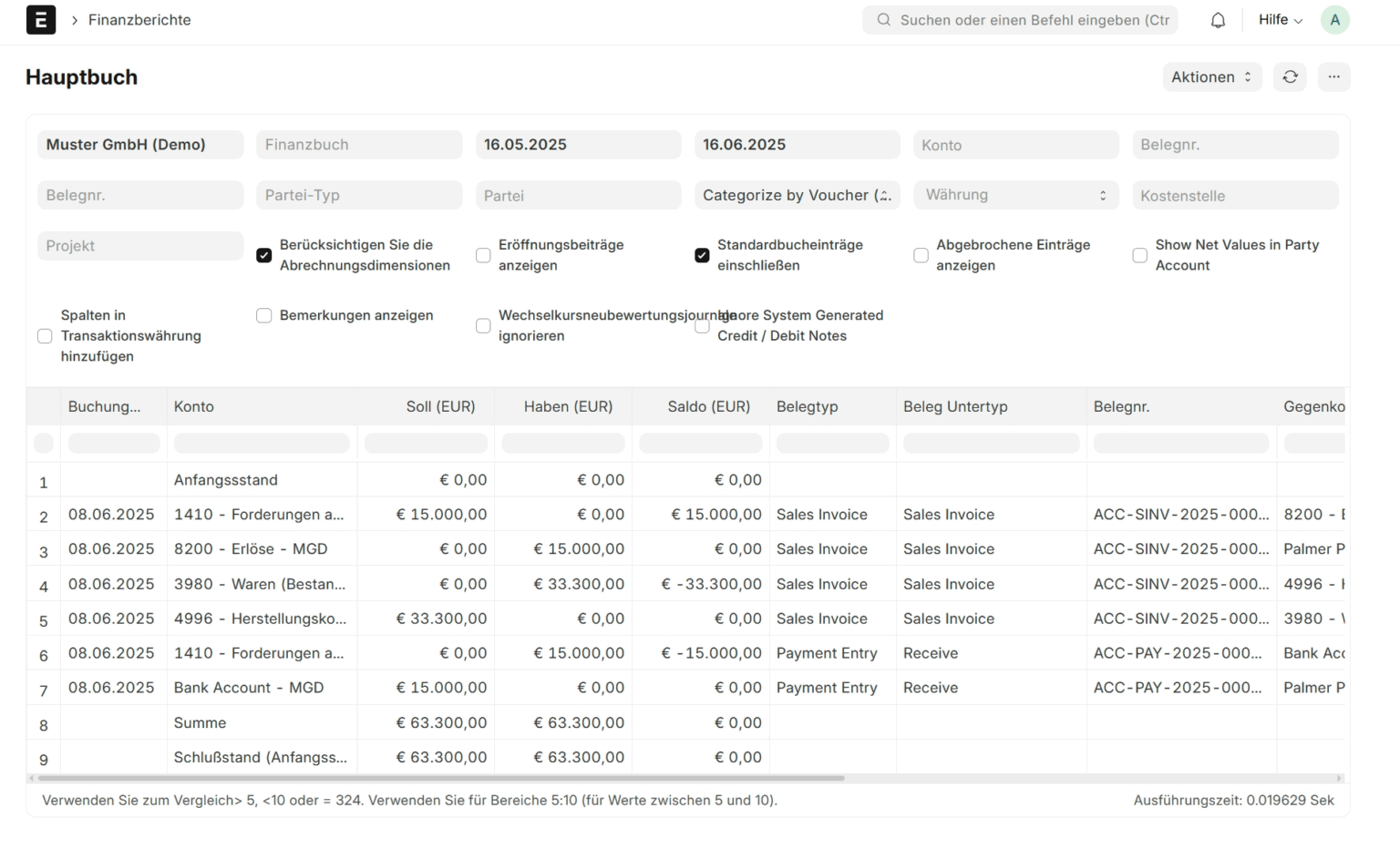This screenshot has width=1400, height=849.
Task: Open the Categorize by Voucher dropdown
Action: click(797, 195)
